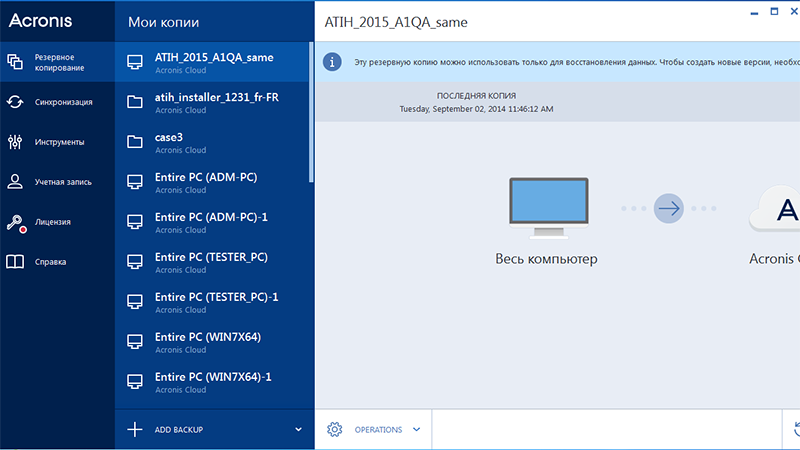Click the folder icon beside case3
This screenshot has height=450, width=800.
pos(135,142)
